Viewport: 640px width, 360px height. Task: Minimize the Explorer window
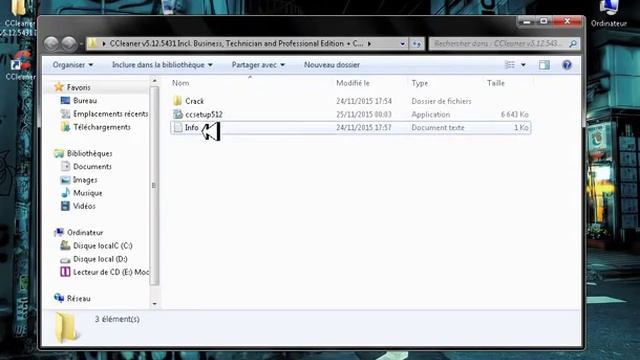(x=527, y=22)
